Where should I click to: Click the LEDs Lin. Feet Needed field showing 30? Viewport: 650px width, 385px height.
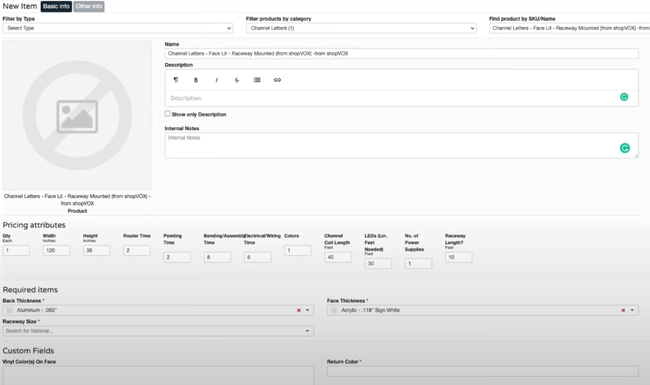pos(378,264)
